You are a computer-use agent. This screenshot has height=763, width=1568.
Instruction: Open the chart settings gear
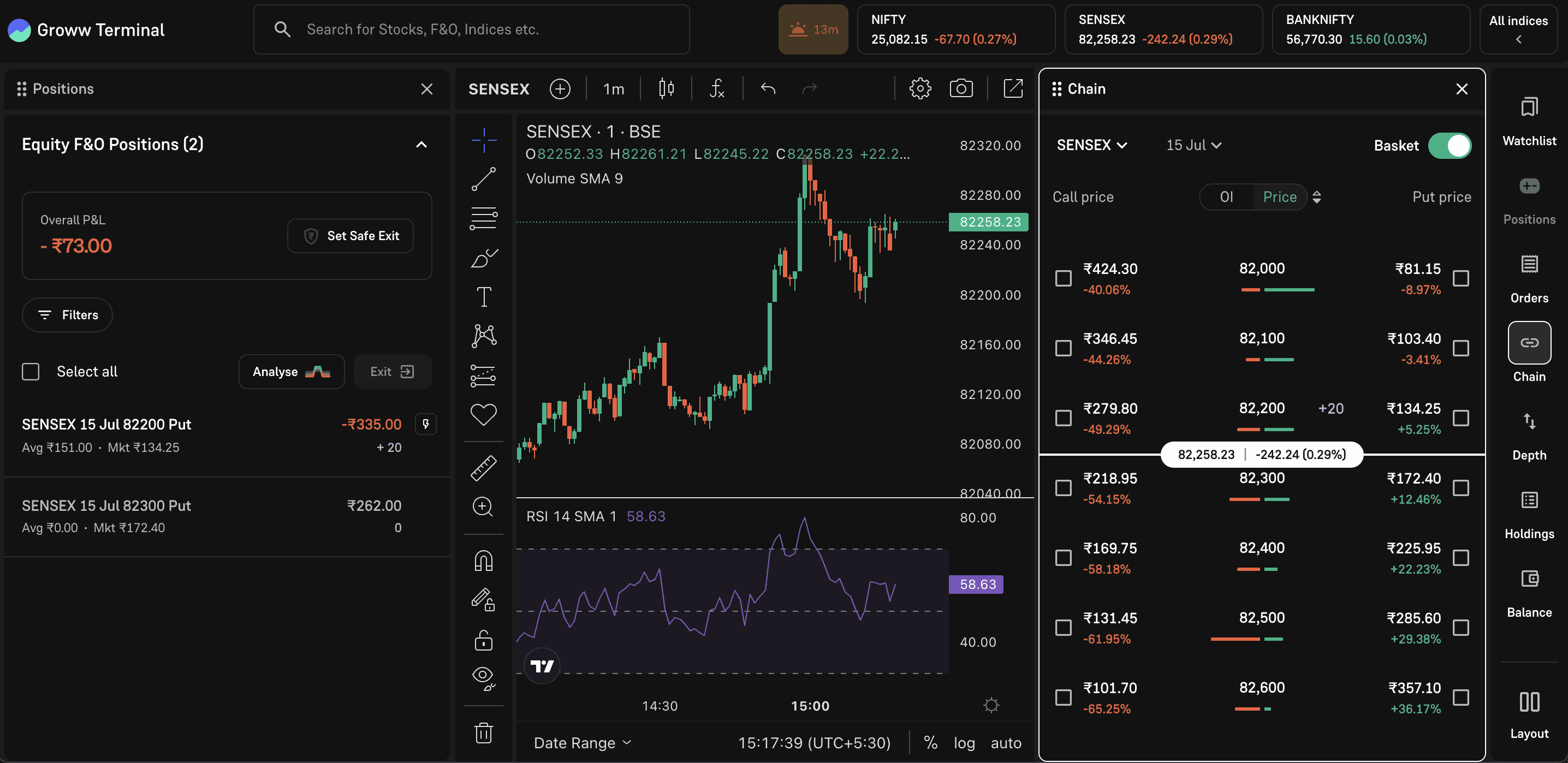[x=920, y=88]
